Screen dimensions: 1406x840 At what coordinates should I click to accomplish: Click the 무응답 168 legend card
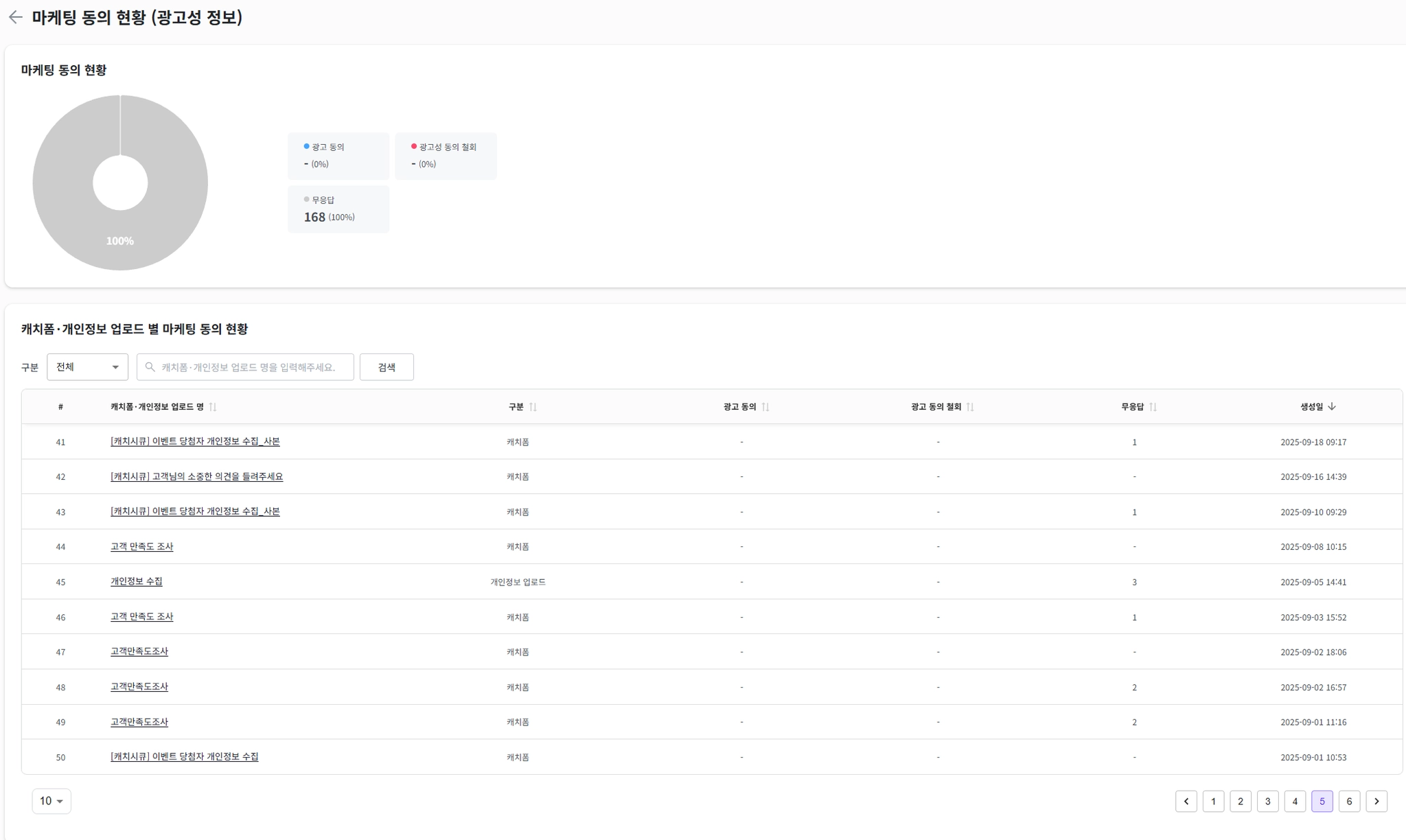click(x=338, y=209)
